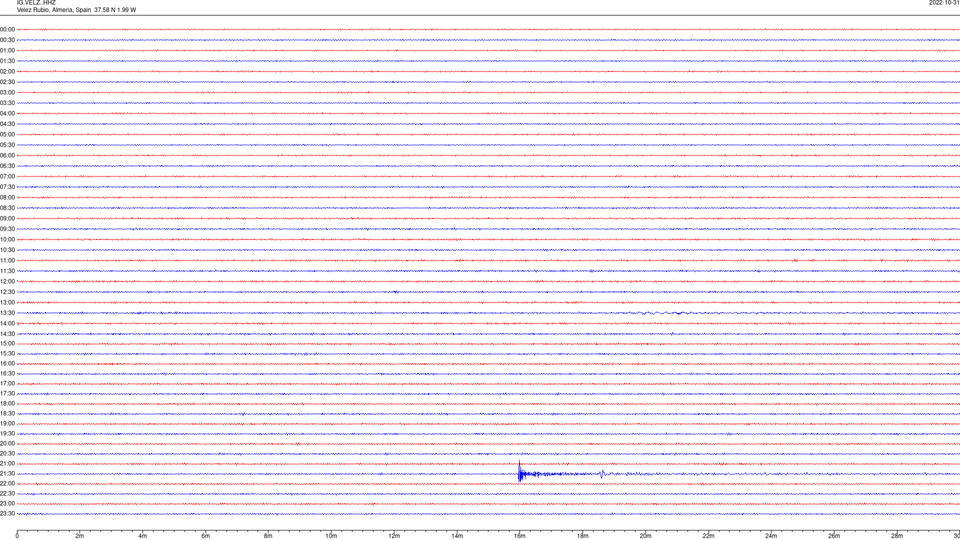The image size is (960, 540).
Task: Select the 21:00 time row label
Action: (7, 463)
